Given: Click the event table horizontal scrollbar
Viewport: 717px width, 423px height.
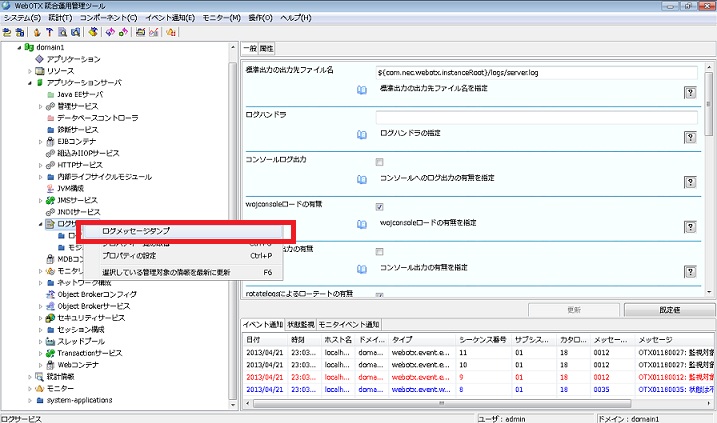Looking at the screenshot, I should (x=441, y=403).
